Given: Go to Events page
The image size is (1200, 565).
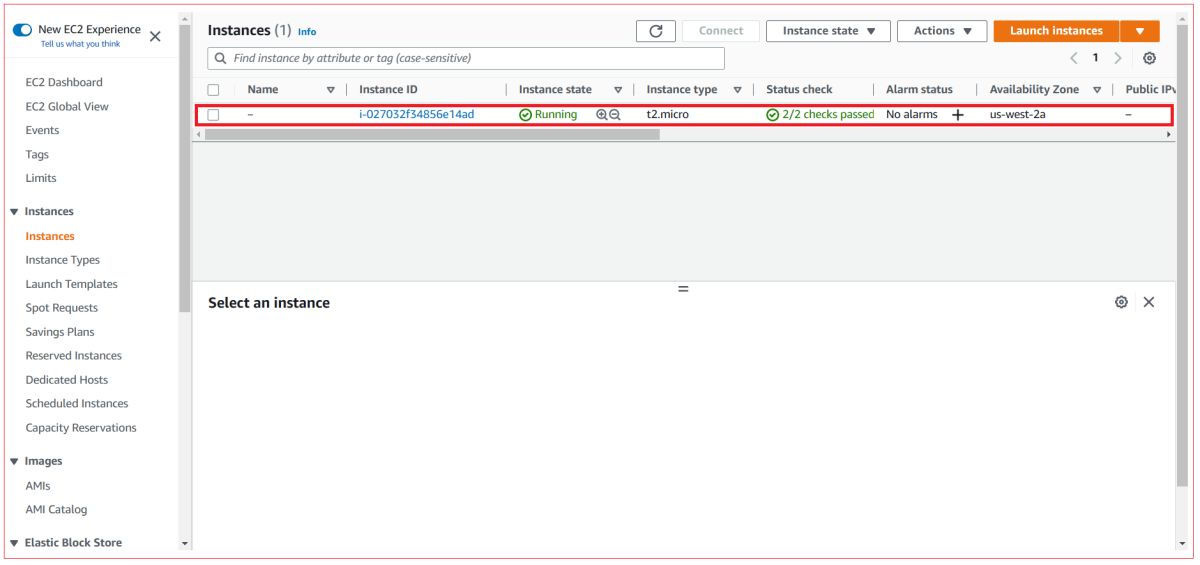Looking at the screenshot, I should (42, 131).
